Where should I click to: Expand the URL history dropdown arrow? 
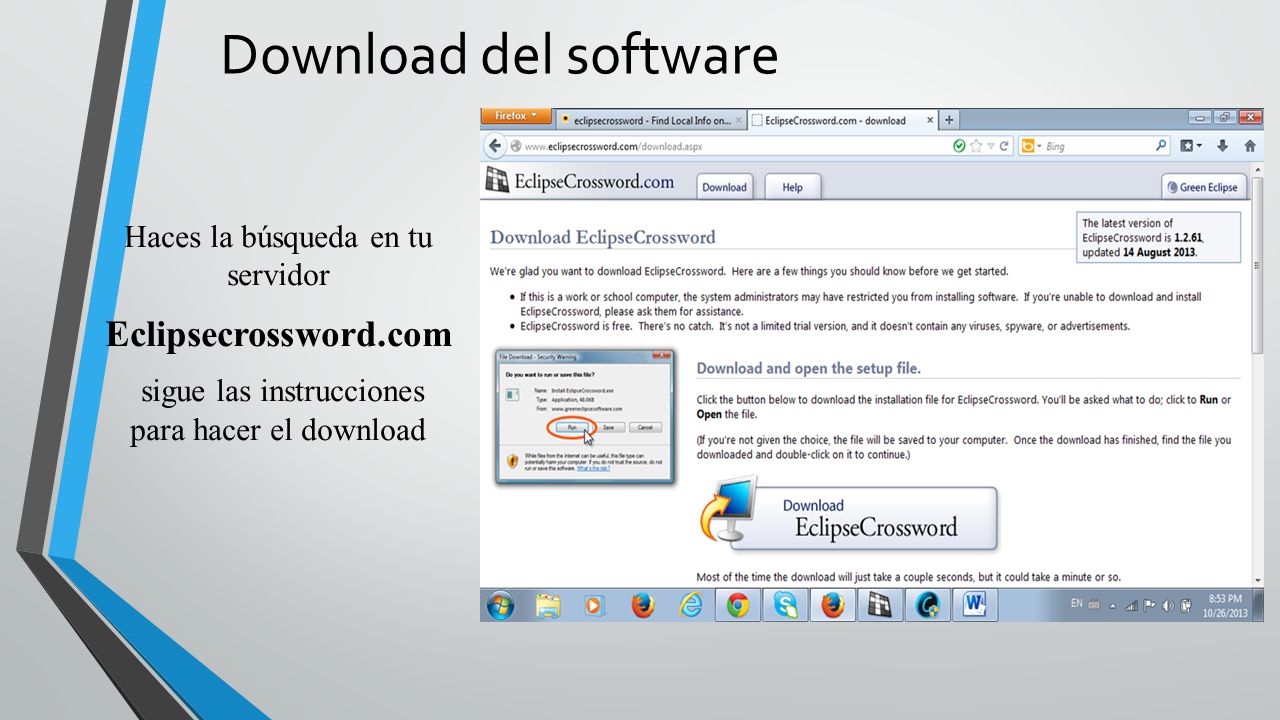991,146
